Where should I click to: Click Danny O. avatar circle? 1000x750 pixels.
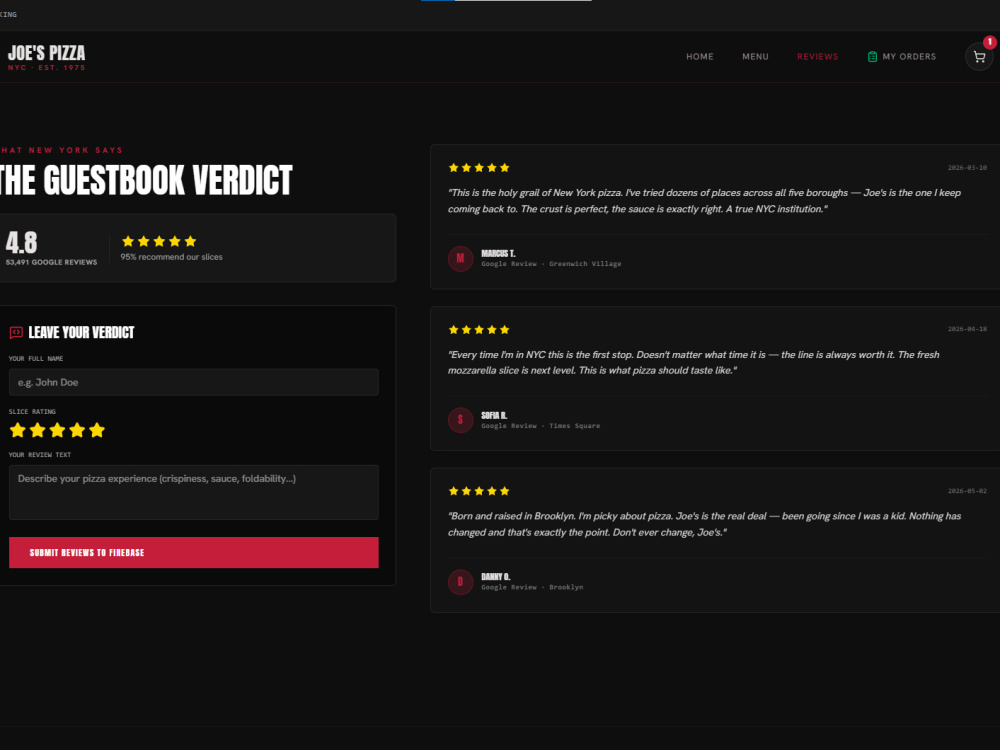click(x=460, y=582)
